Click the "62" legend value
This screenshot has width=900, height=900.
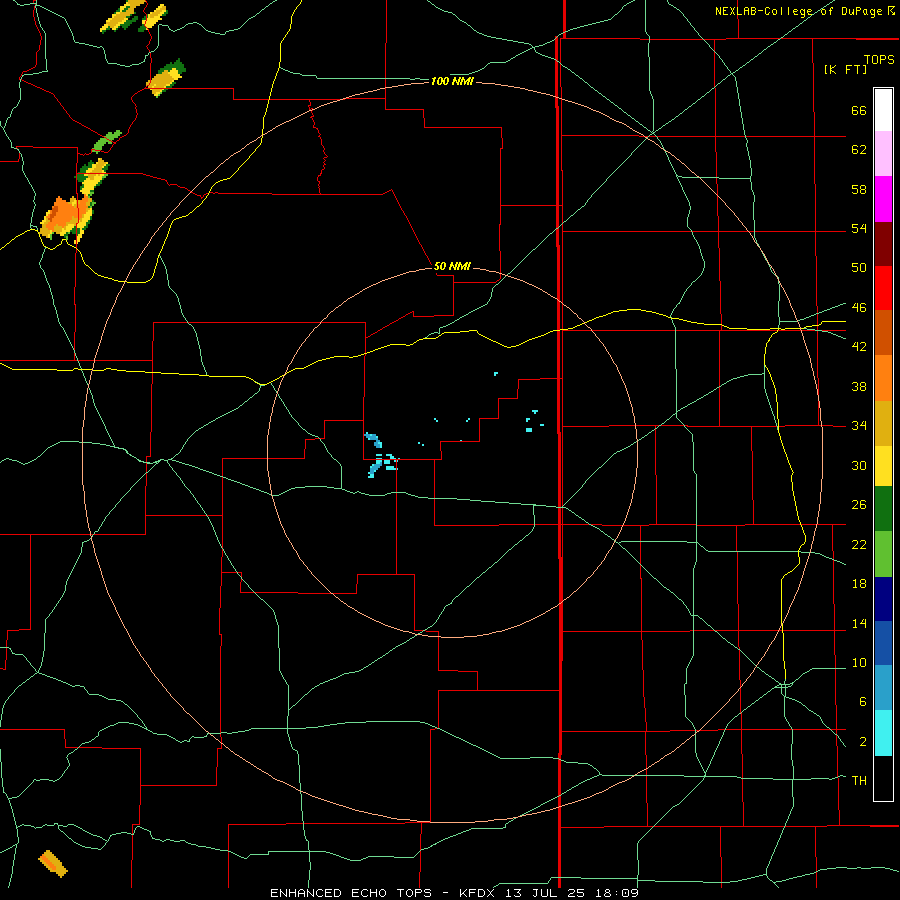(859, 149)
